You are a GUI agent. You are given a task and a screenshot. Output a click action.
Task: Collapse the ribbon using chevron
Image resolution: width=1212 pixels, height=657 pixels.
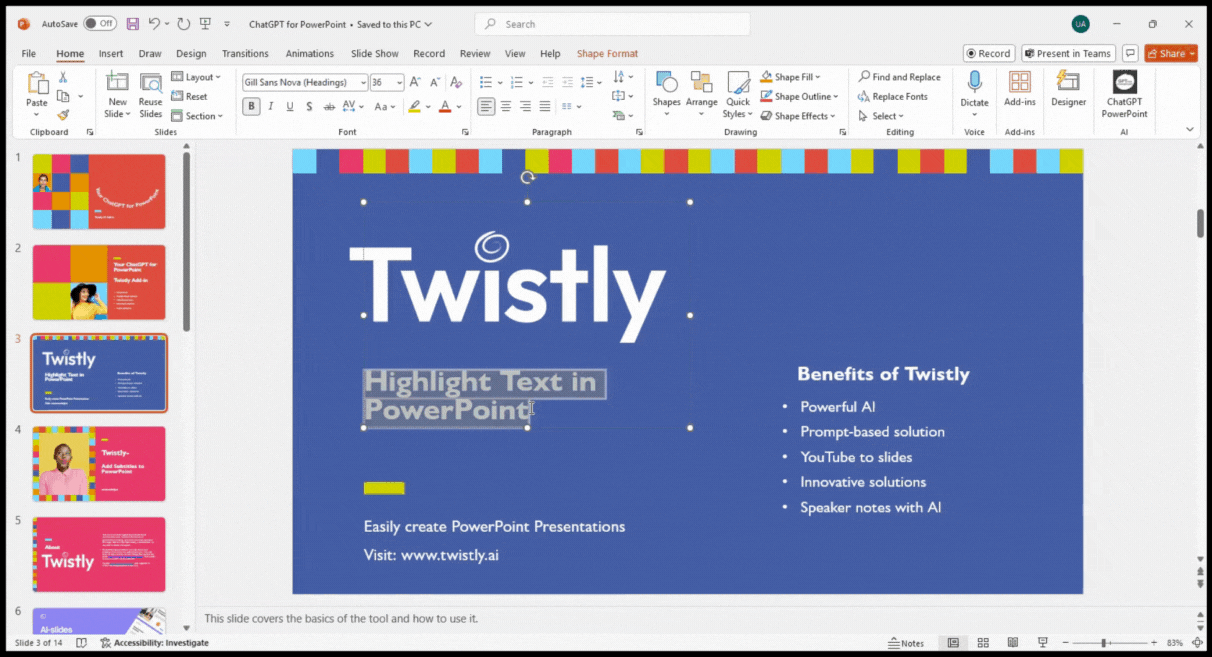click(x=1190, y=129)
